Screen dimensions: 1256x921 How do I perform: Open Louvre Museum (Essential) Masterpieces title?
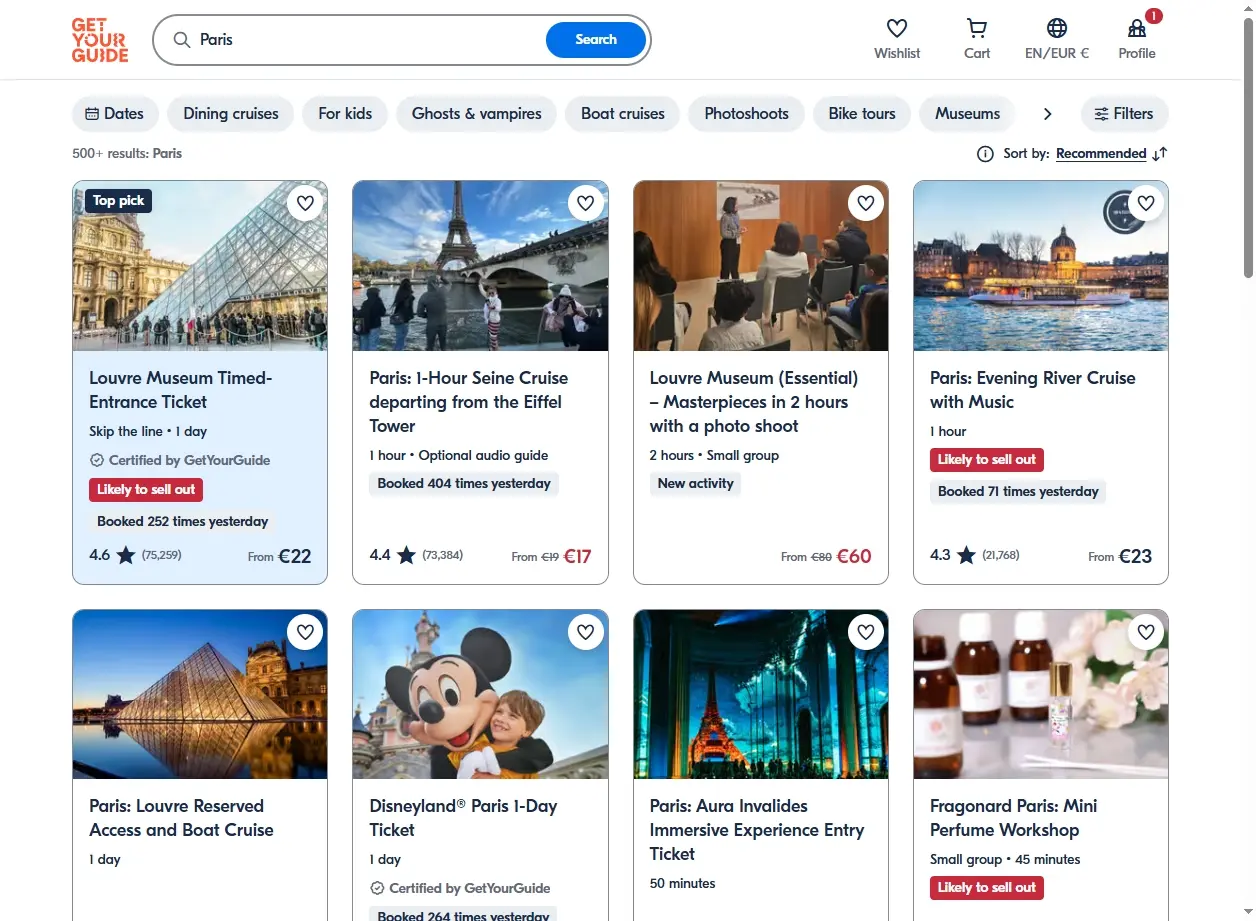click(754, 402)
